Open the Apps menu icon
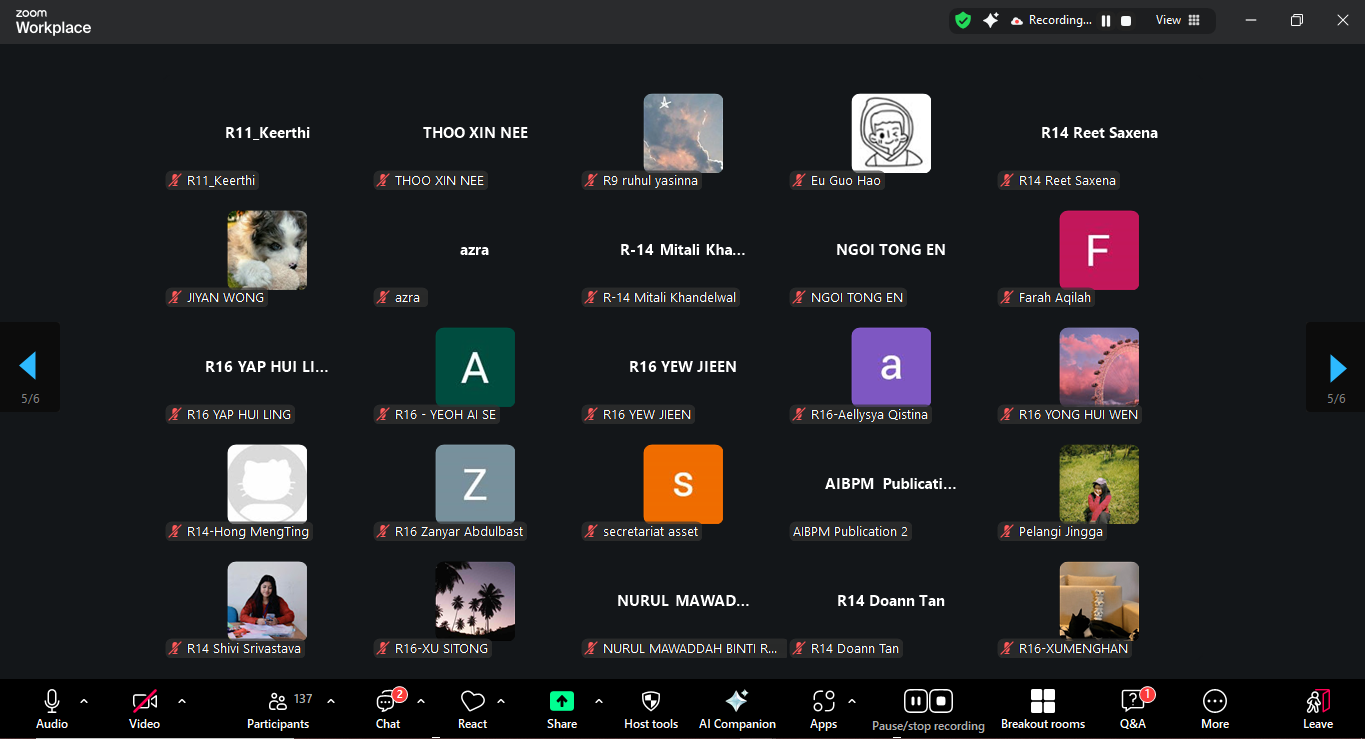Screen dimensions: 1365x739 click(x=823, y=708)
